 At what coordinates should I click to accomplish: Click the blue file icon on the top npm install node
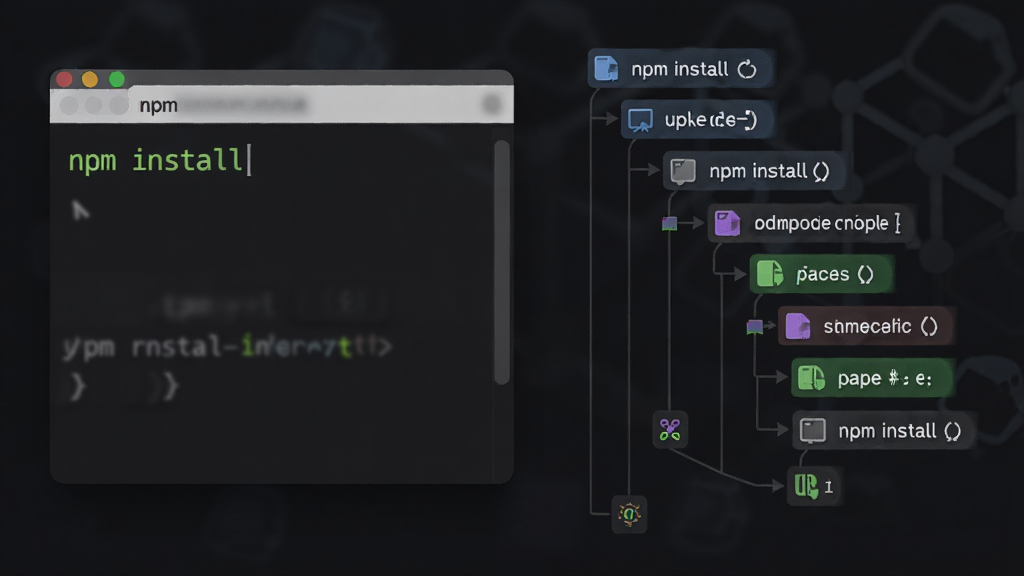pyautogui.click(x=606, y=69)
